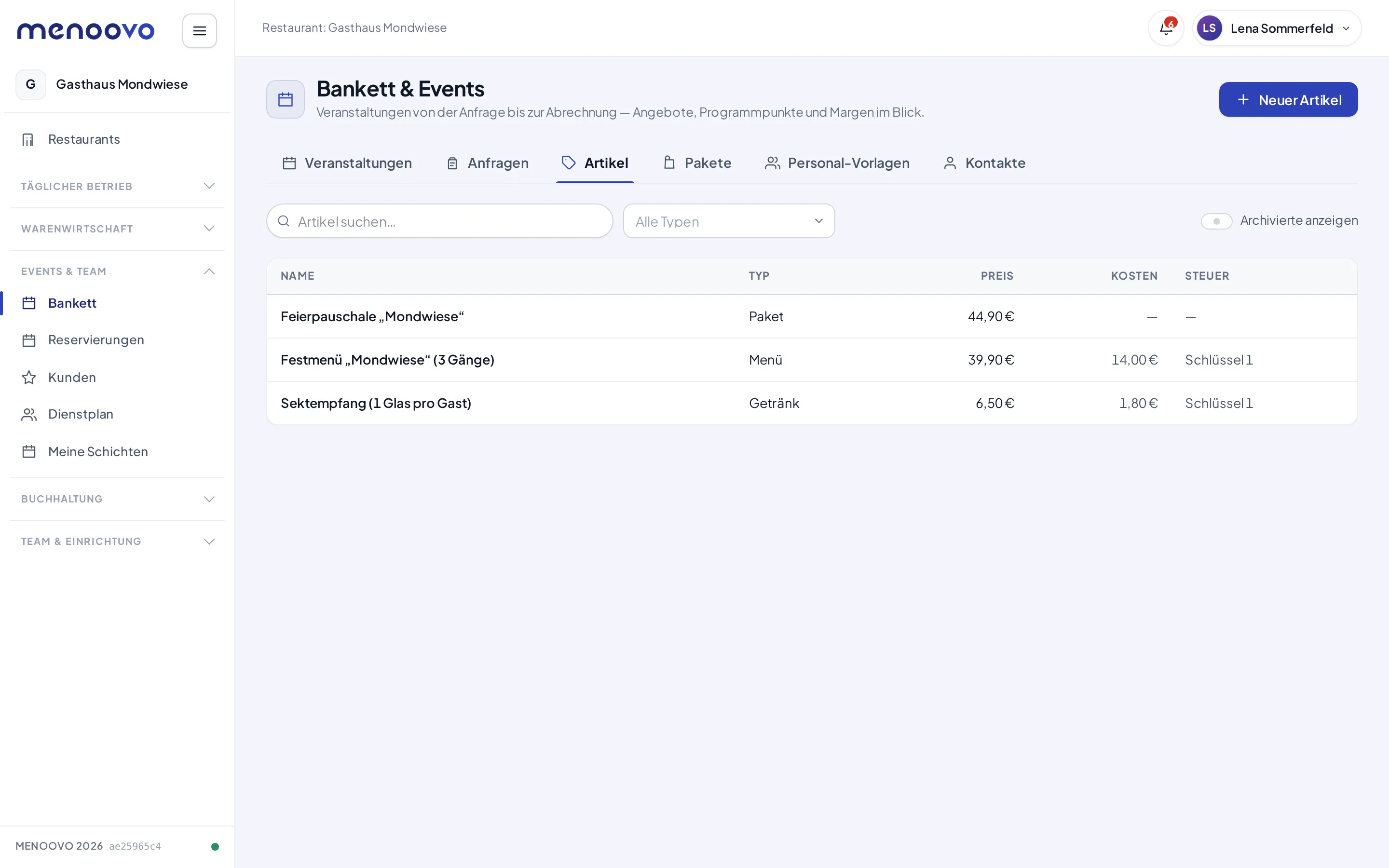The width and height of the screenshot is (1389, 868).
Task: Switch to the Personal-Vorlagen tab
Action: (x=837, y=163)
